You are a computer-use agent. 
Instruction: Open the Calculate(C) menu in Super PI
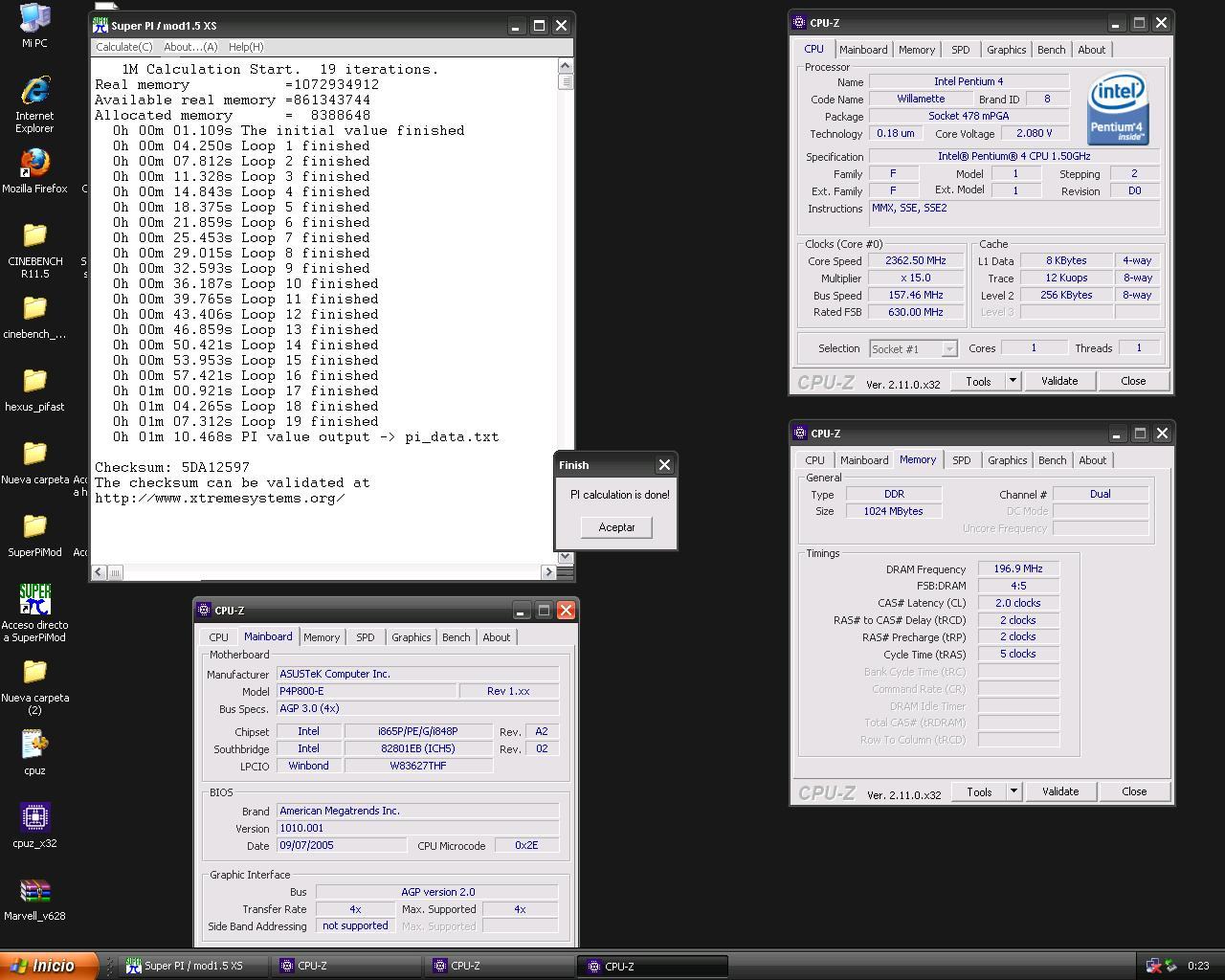coord(123,47)
